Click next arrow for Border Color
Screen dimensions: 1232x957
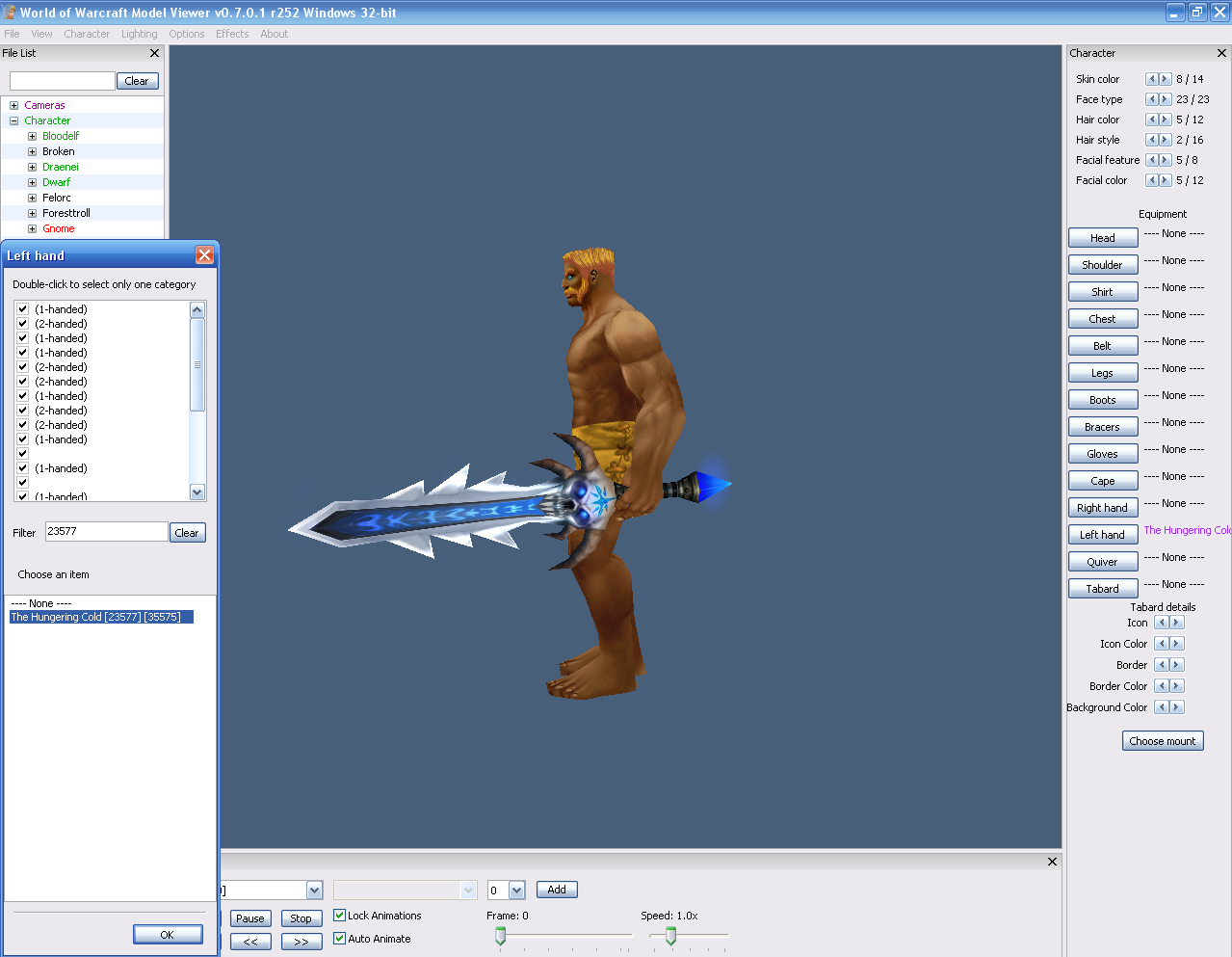tap(1176, 686)
